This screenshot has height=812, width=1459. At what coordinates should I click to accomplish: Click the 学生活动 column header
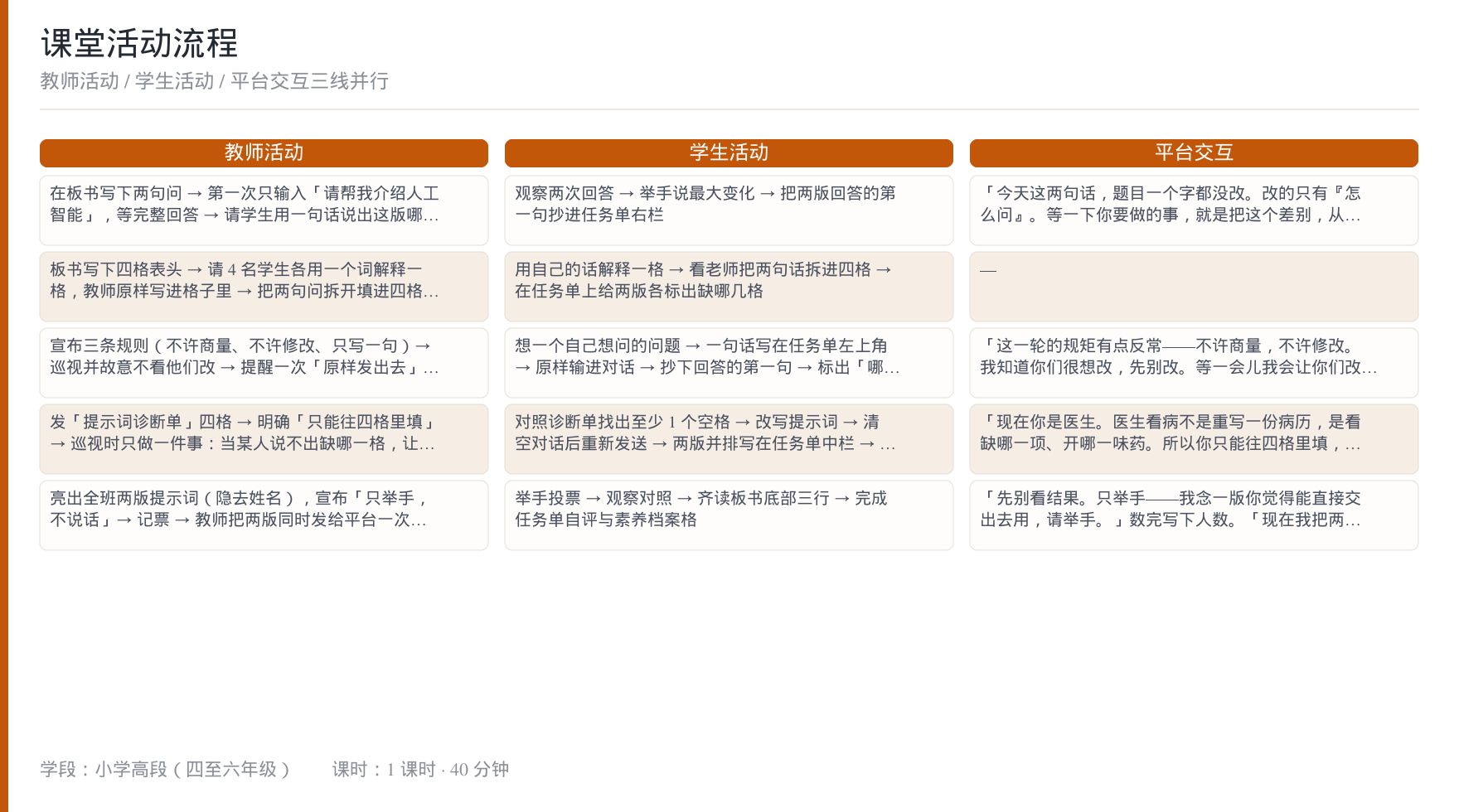pos(729,153)
